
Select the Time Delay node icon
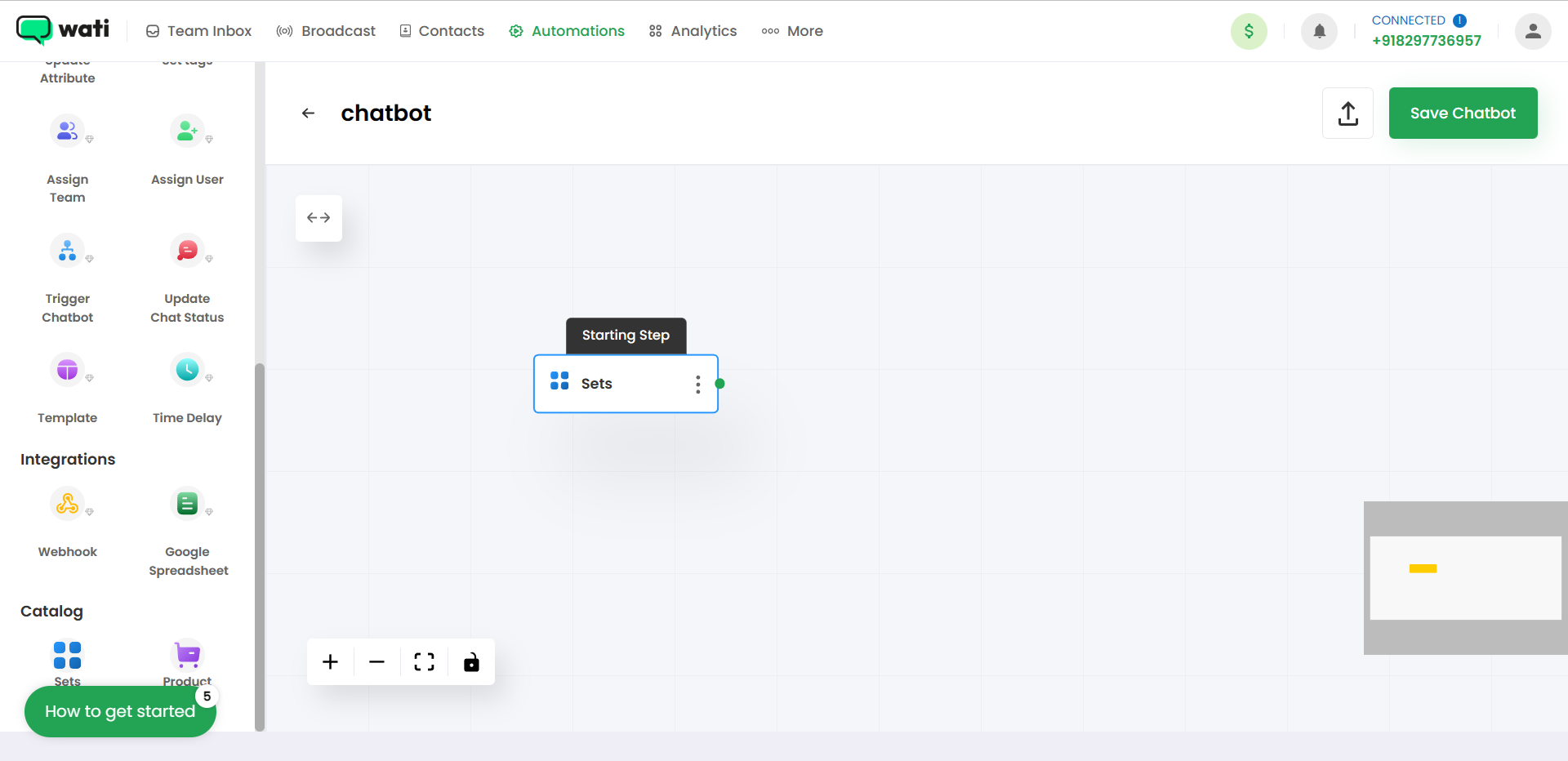[187, 370]
